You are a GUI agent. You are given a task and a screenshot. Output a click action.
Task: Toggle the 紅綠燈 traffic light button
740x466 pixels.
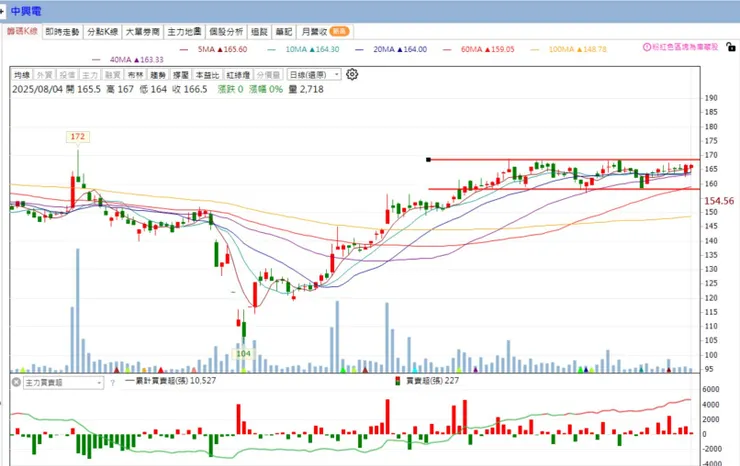[238, 75]
